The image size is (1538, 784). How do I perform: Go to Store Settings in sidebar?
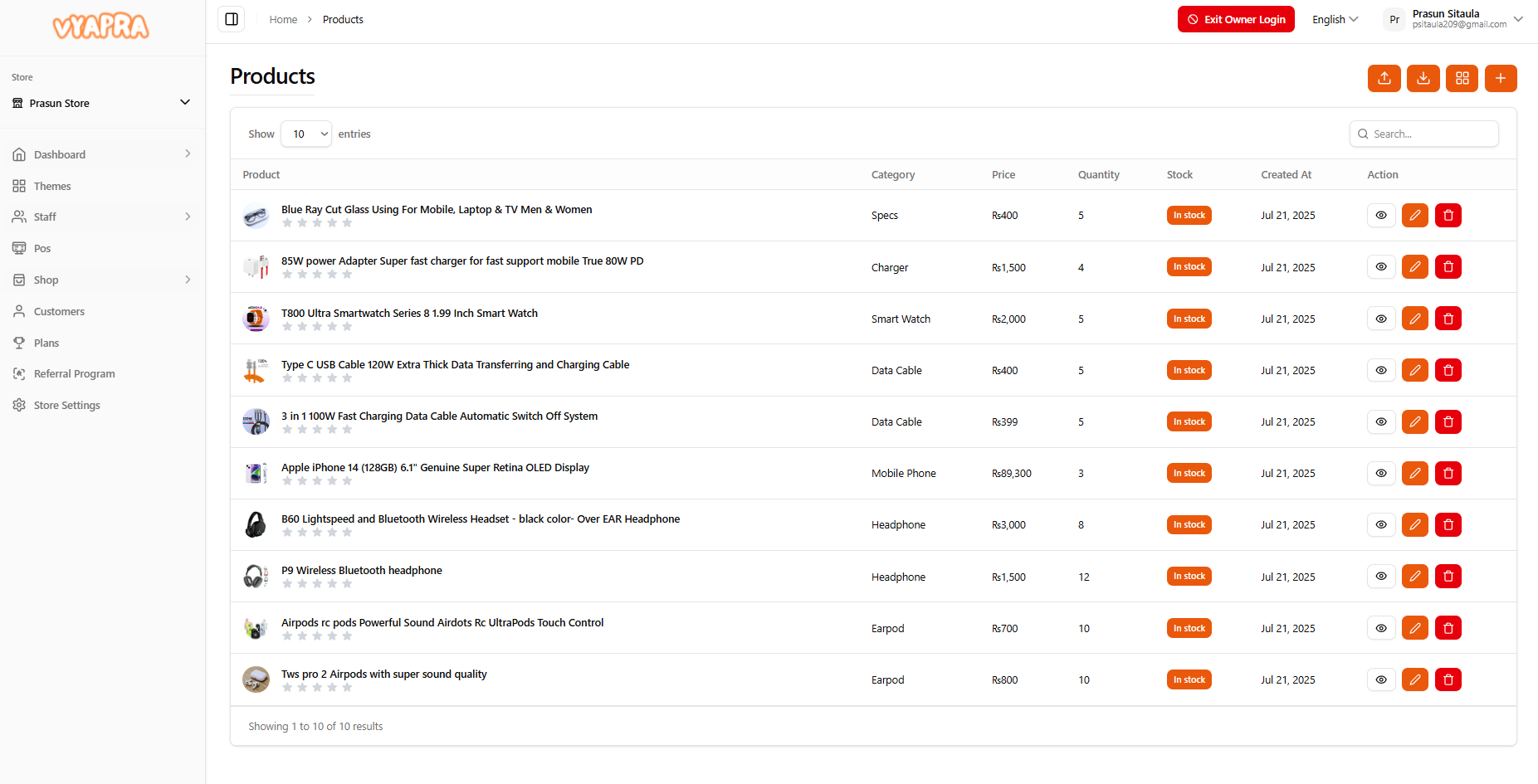pyautogui.click(x=66, y=405)
